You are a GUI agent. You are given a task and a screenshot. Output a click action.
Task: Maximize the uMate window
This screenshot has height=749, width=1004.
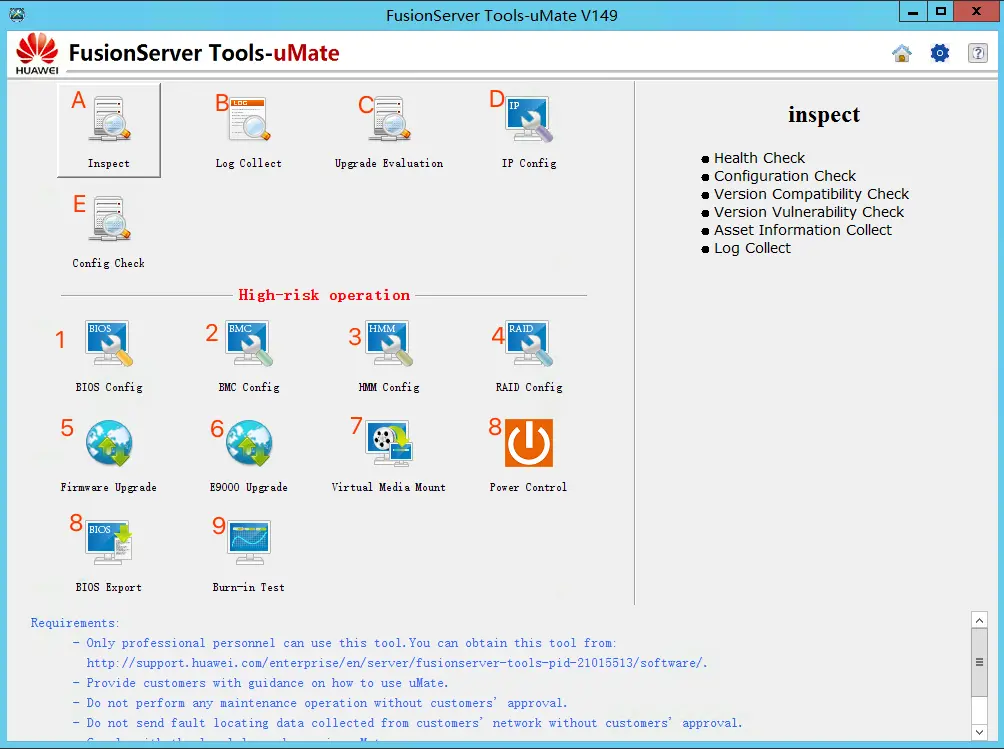(940, 12)
